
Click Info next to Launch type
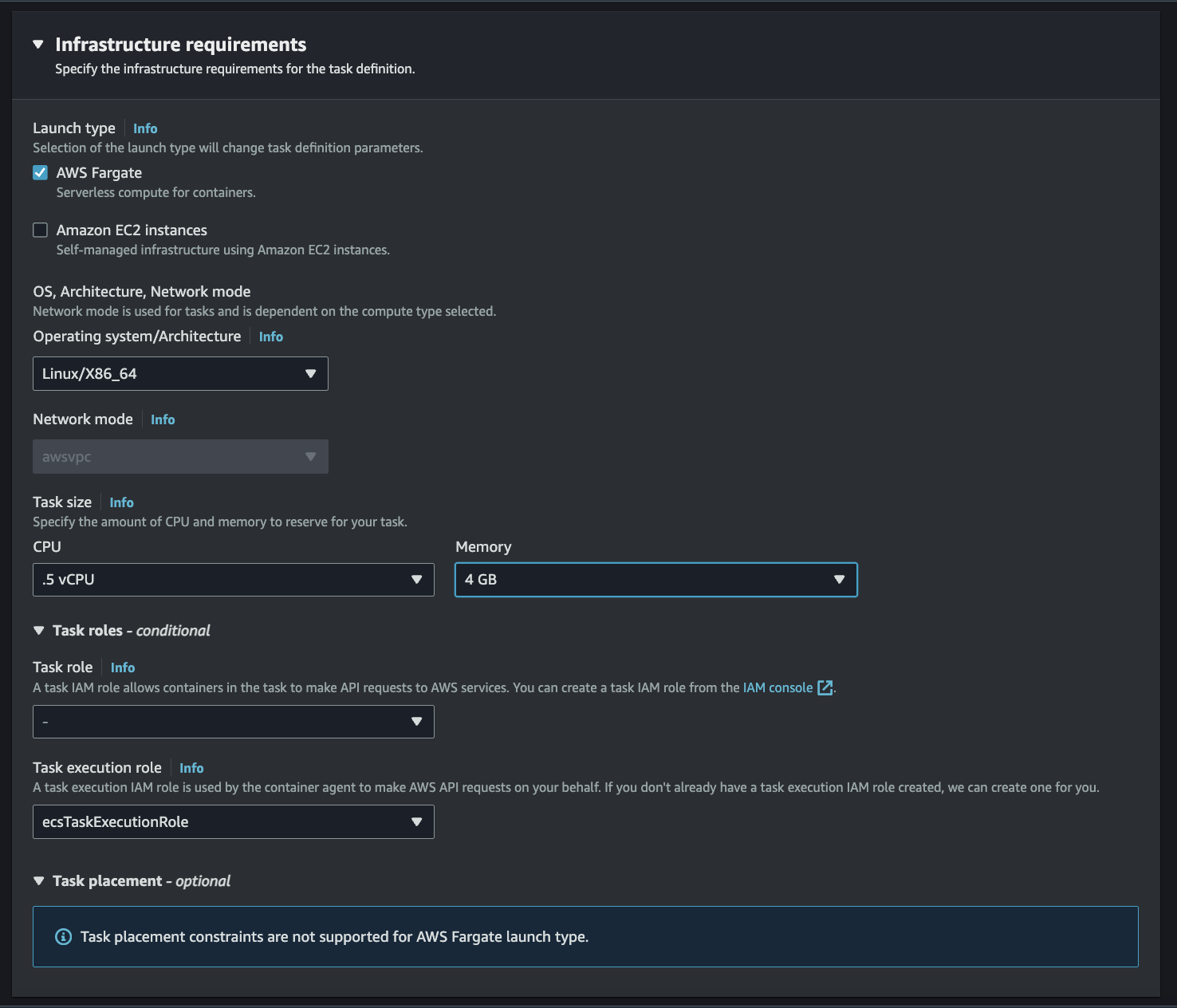145,128
